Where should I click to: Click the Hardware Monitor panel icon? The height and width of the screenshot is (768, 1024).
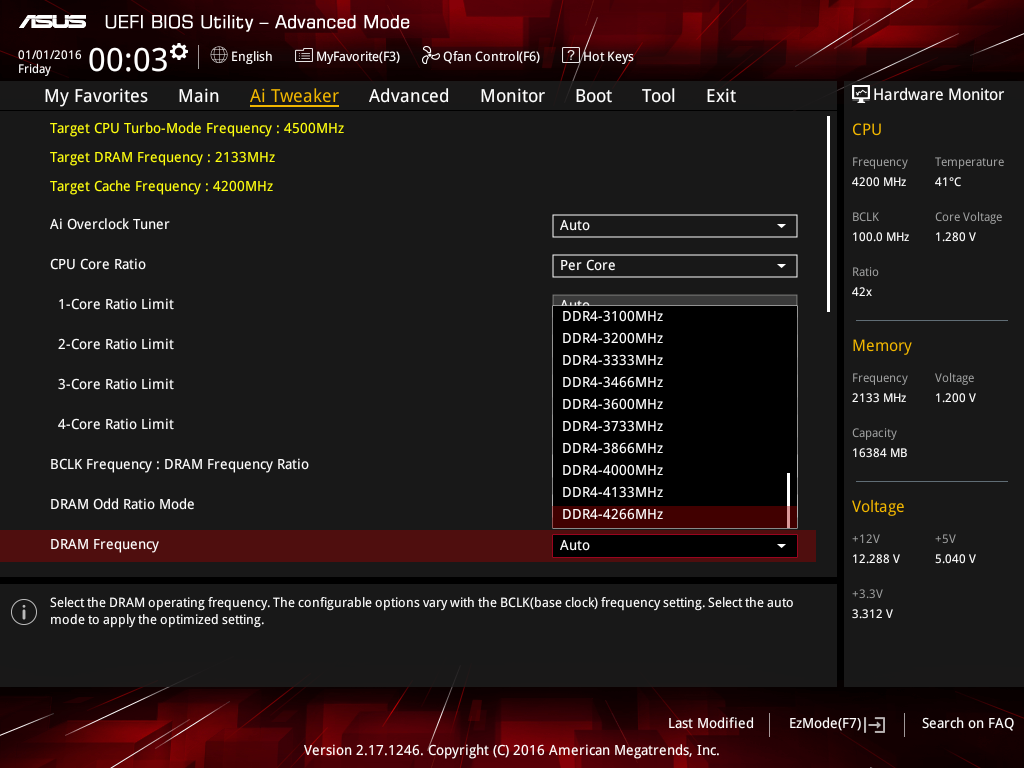[861, 93]
